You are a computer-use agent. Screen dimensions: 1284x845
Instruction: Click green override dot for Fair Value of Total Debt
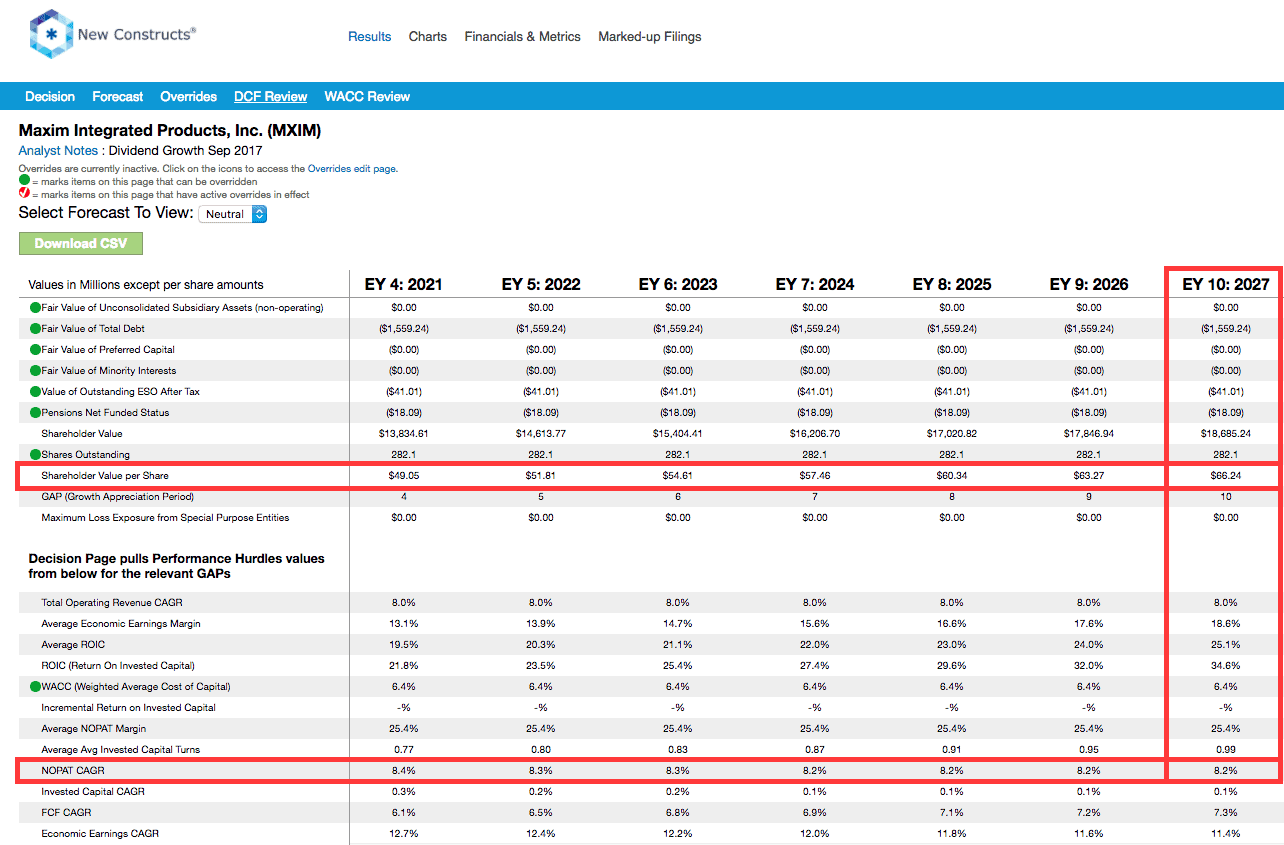[35, 328]
